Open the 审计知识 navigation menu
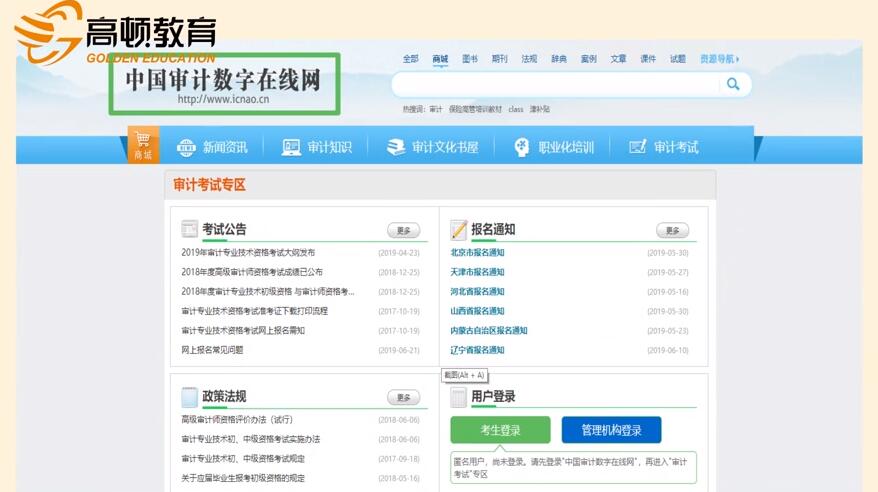This screenshot has height=492, width=878. (x=329, y=147)
